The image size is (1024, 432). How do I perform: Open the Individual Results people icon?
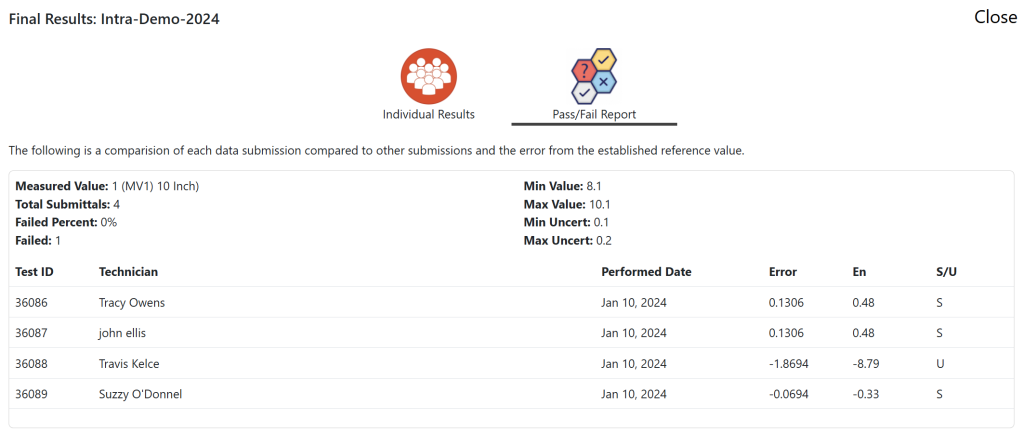pyautogui.click(x=428, y=75)
